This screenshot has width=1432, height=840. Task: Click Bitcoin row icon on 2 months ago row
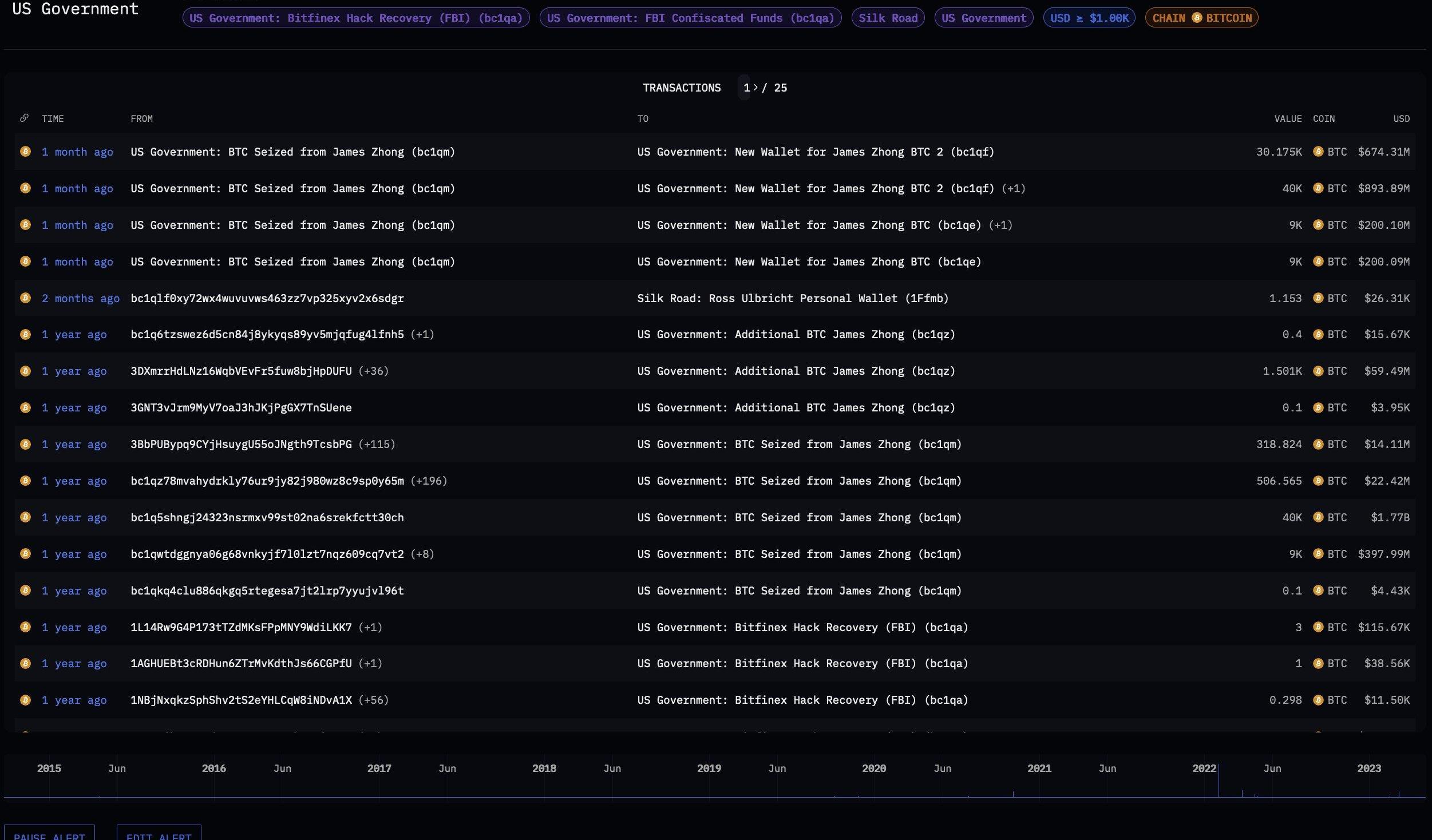tap(25, 298)
